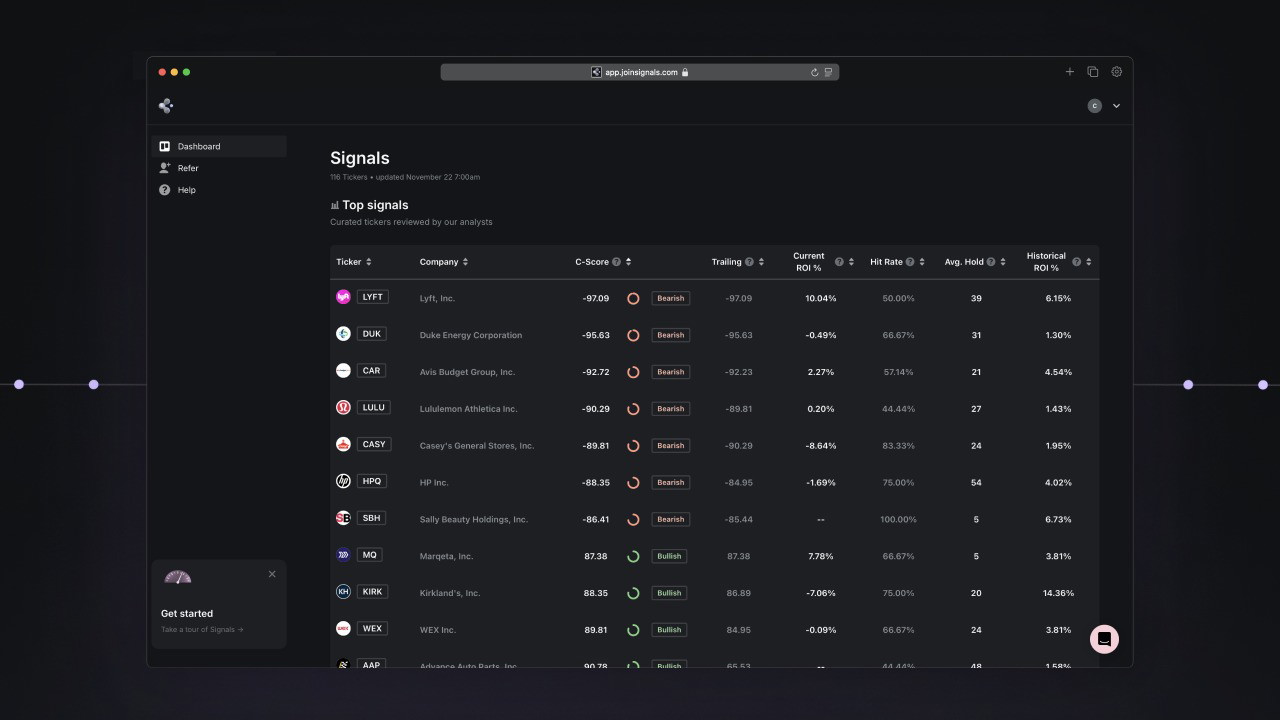1280x720 pixels.
Task: Click the DUK company logo icon
Action: click(343, 334)
